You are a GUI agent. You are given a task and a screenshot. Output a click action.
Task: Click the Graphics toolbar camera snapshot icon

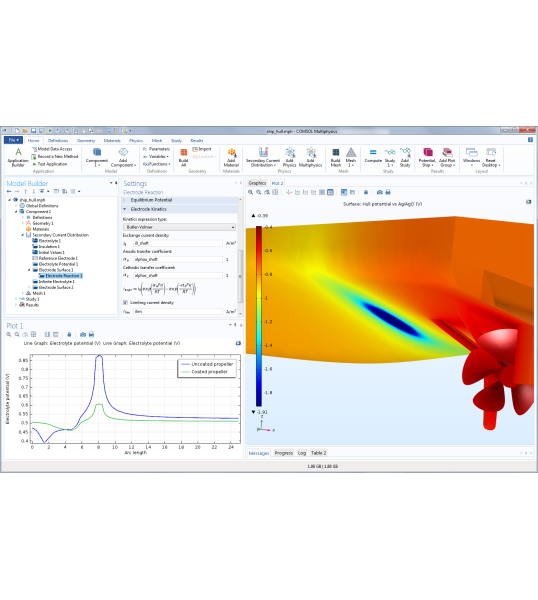(379, 192)
